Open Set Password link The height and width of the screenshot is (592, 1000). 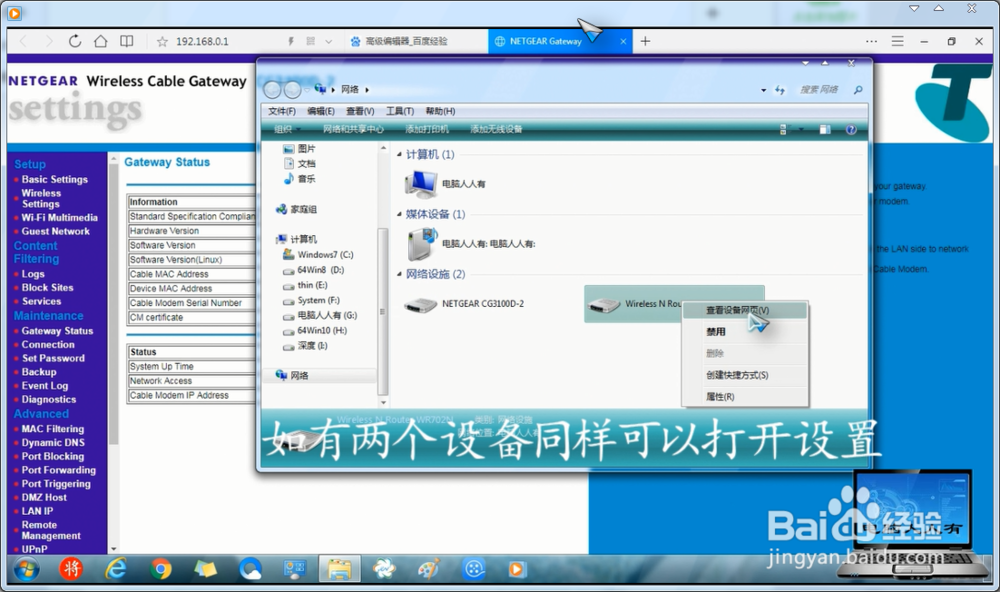(53, 359)
